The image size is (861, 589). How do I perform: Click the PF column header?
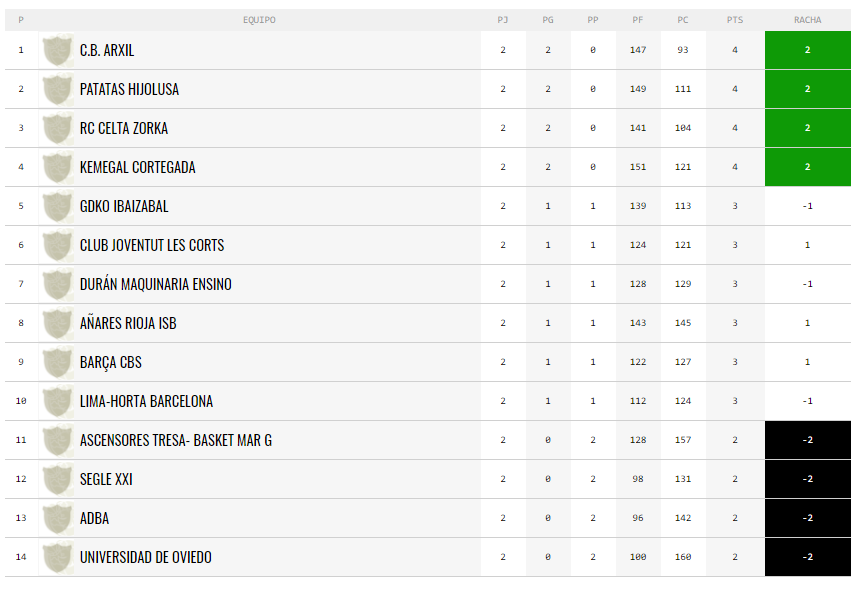tap(638, 20)
